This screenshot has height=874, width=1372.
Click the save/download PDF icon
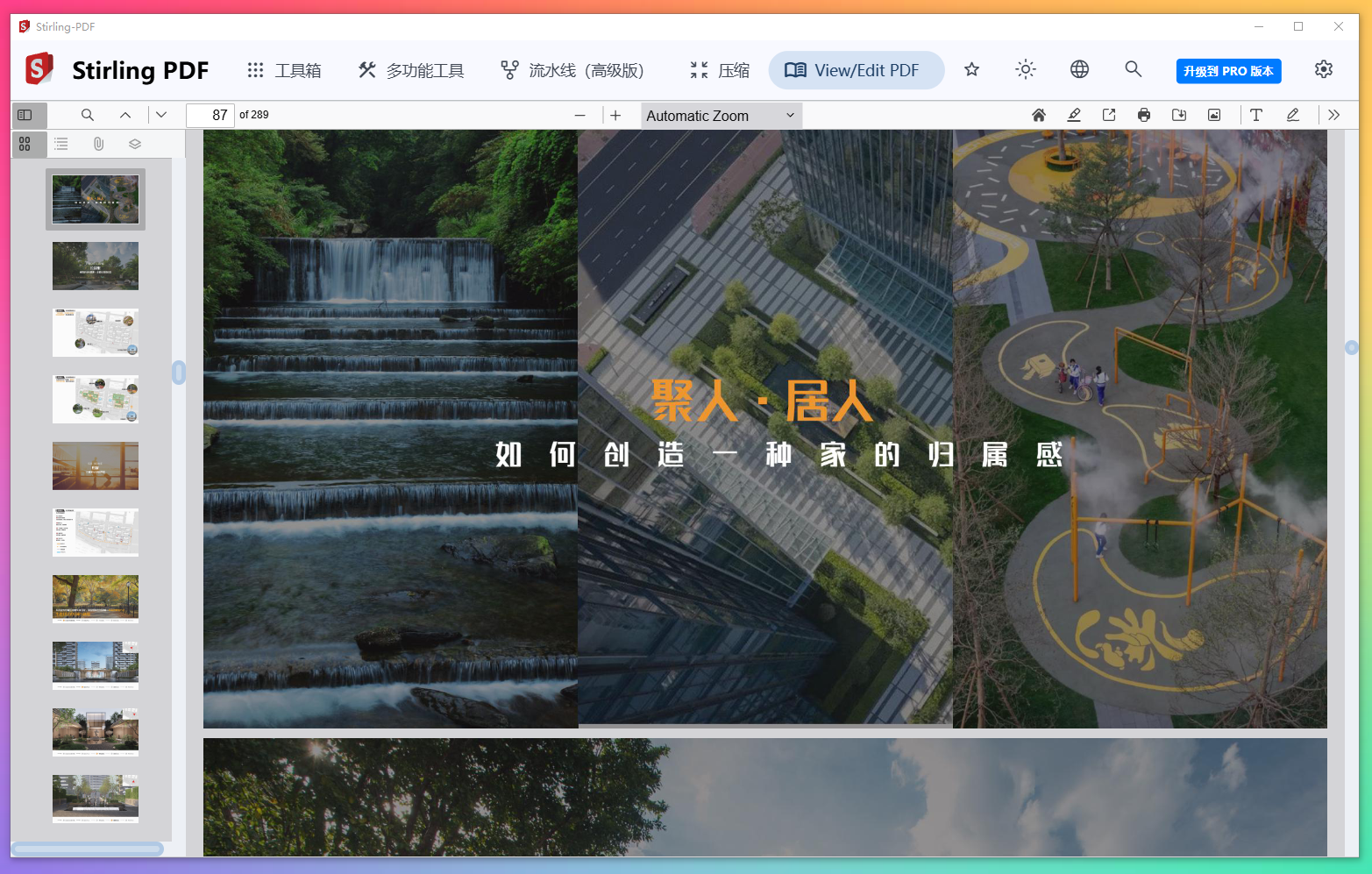tap(1179, 115)
